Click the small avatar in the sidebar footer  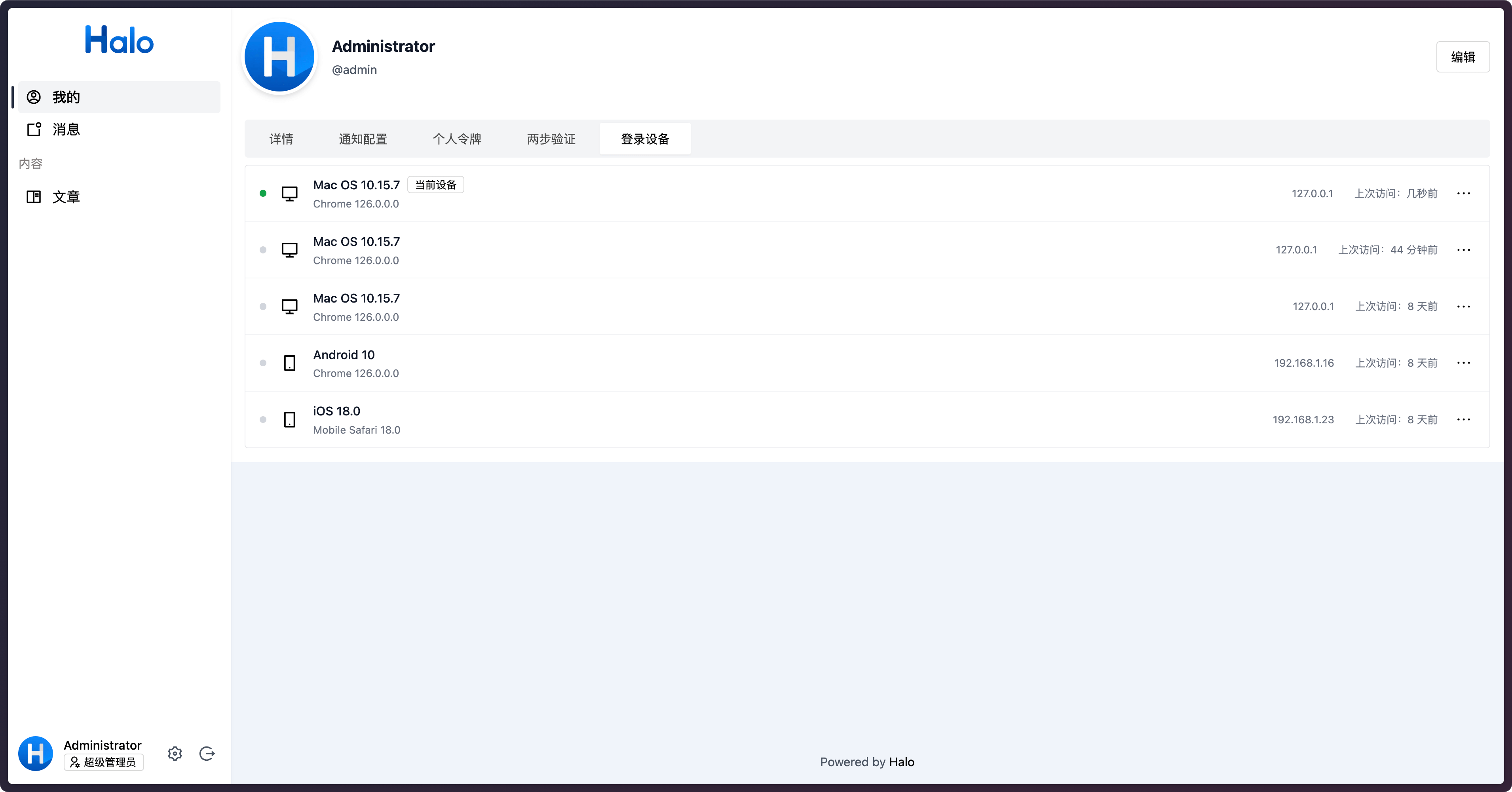36,753
